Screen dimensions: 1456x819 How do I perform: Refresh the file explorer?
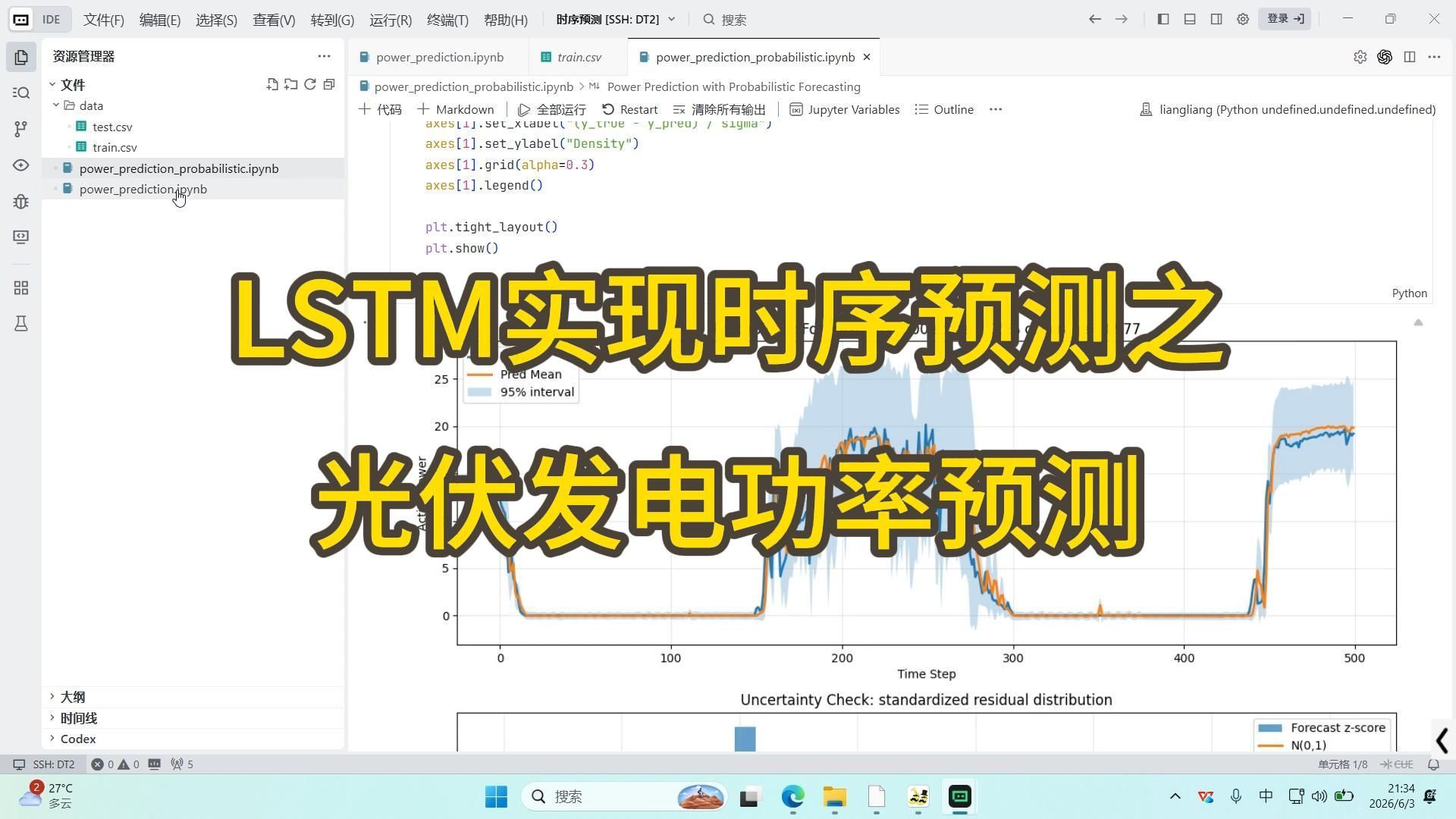coord(310,84)
